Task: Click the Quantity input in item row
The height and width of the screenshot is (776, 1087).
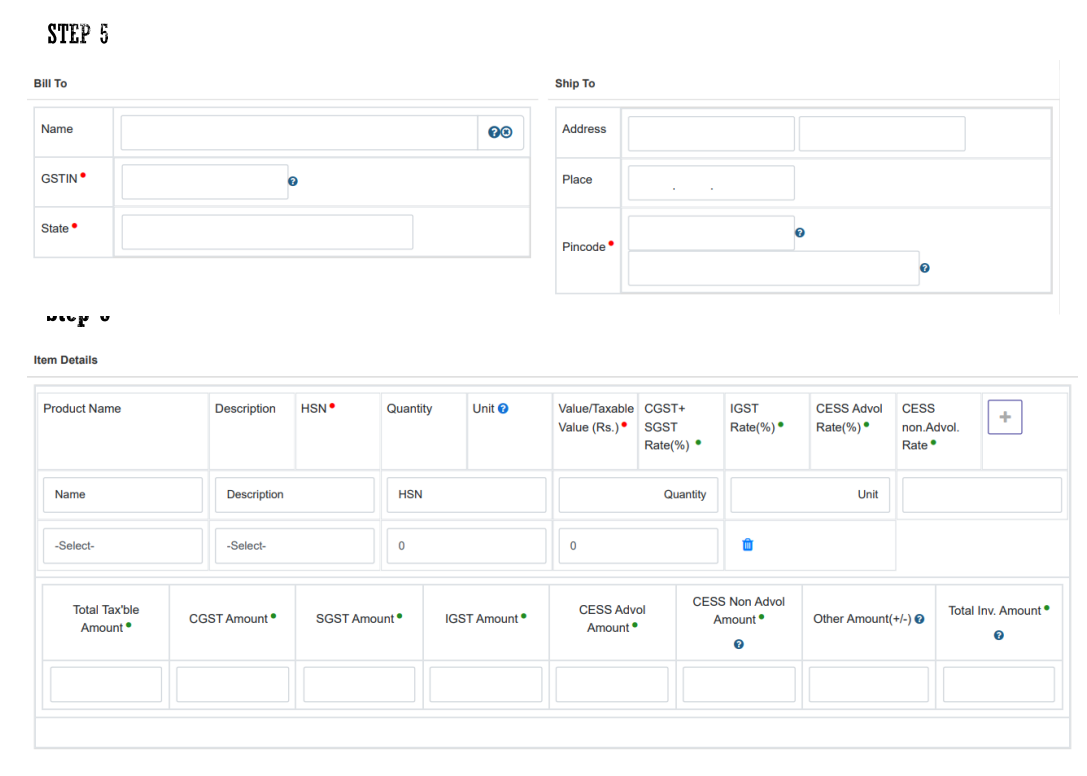Action: 638,495
